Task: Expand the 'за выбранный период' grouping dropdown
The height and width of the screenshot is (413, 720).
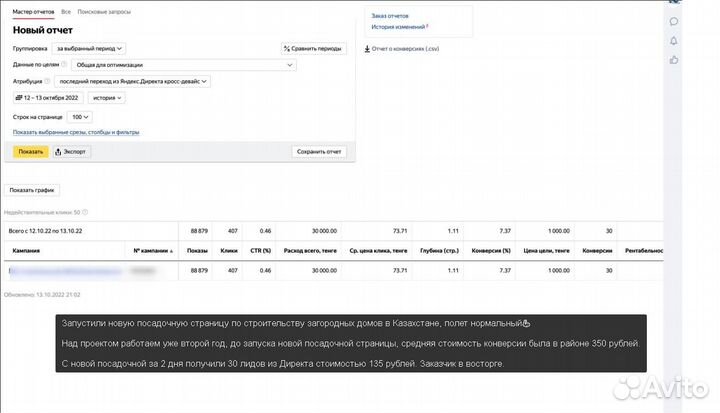Action: [89, 47]
